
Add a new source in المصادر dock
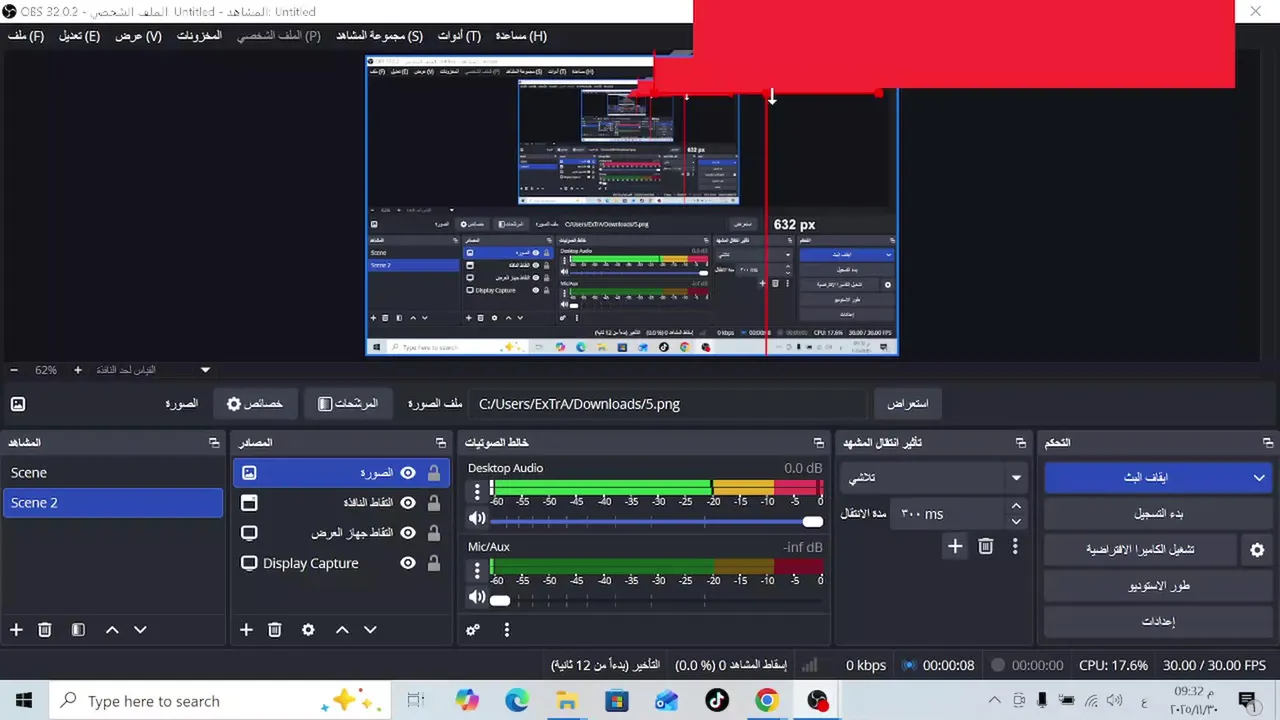tap(246, 630)
